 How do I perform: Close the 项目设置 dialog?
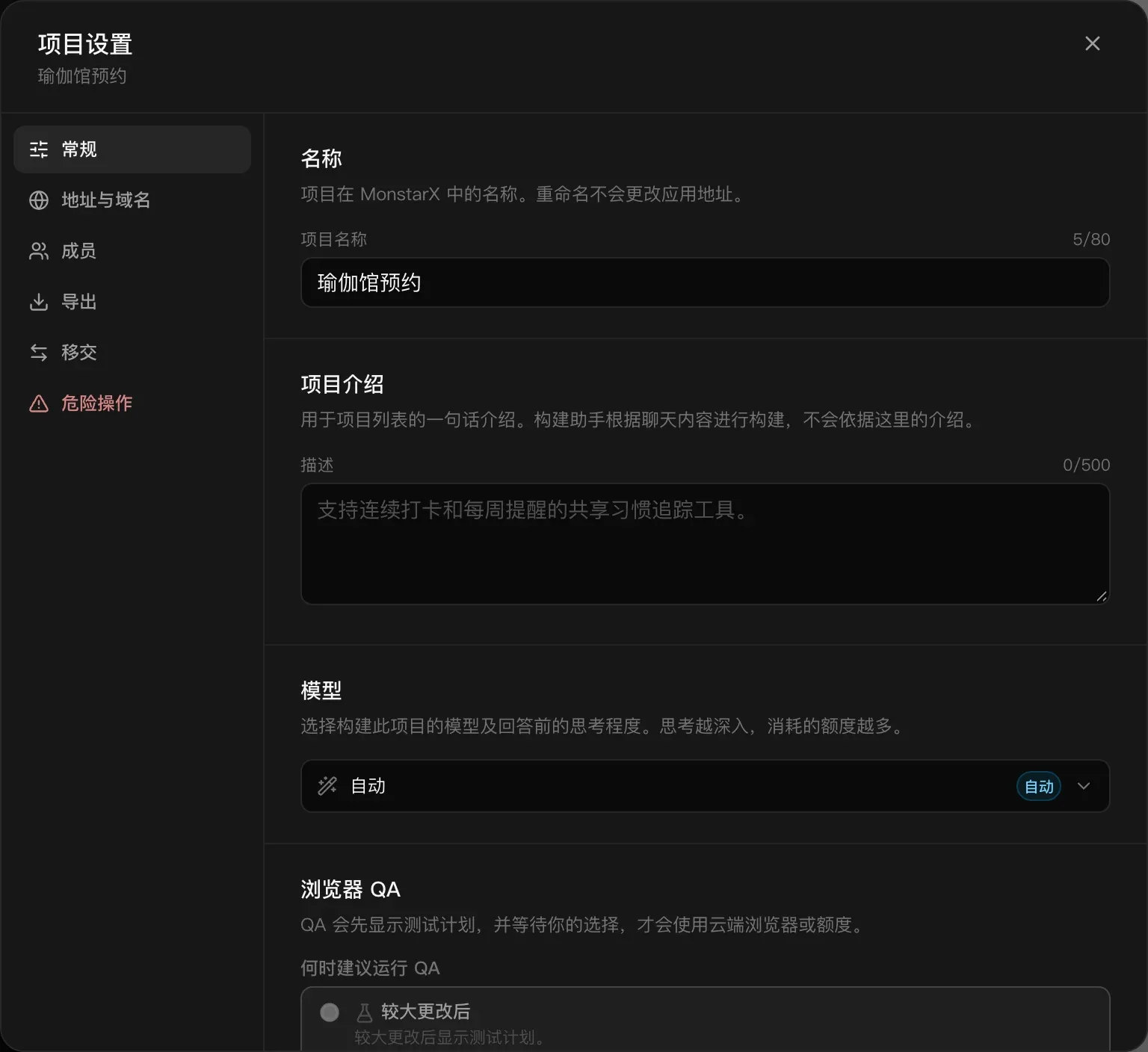pyautogui.click(x=1092, y=44)
